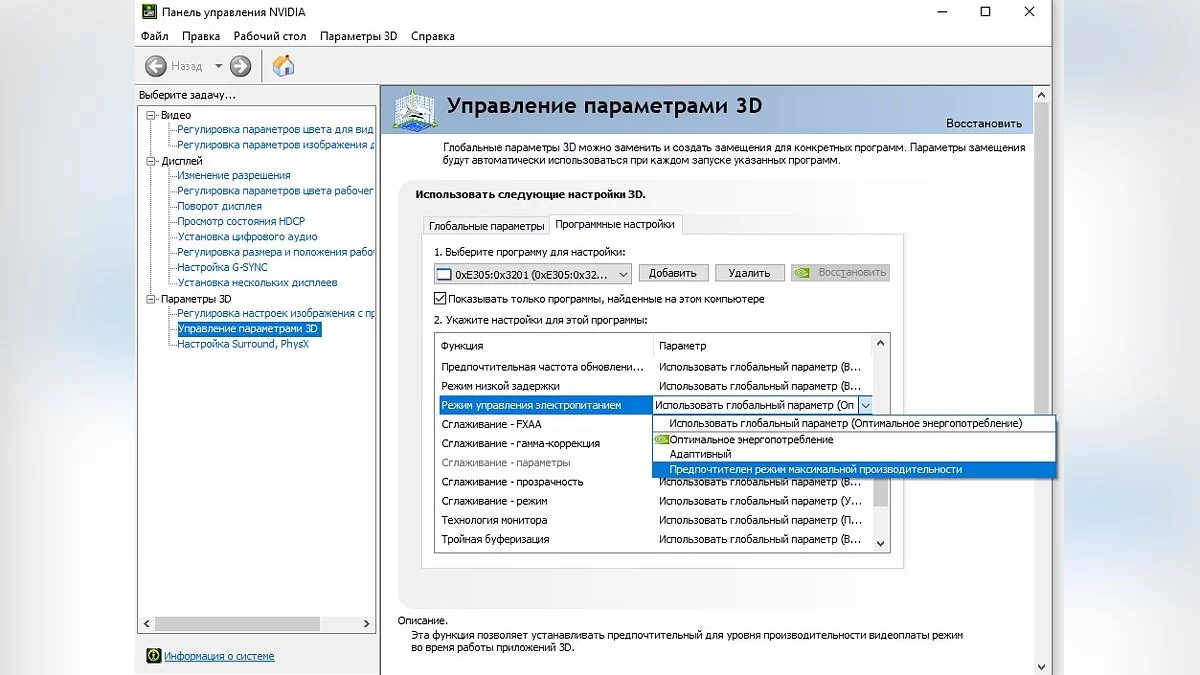1200x675 pixels.
Task: Select Режим низкой задержки row
Action: pos(654,386)
